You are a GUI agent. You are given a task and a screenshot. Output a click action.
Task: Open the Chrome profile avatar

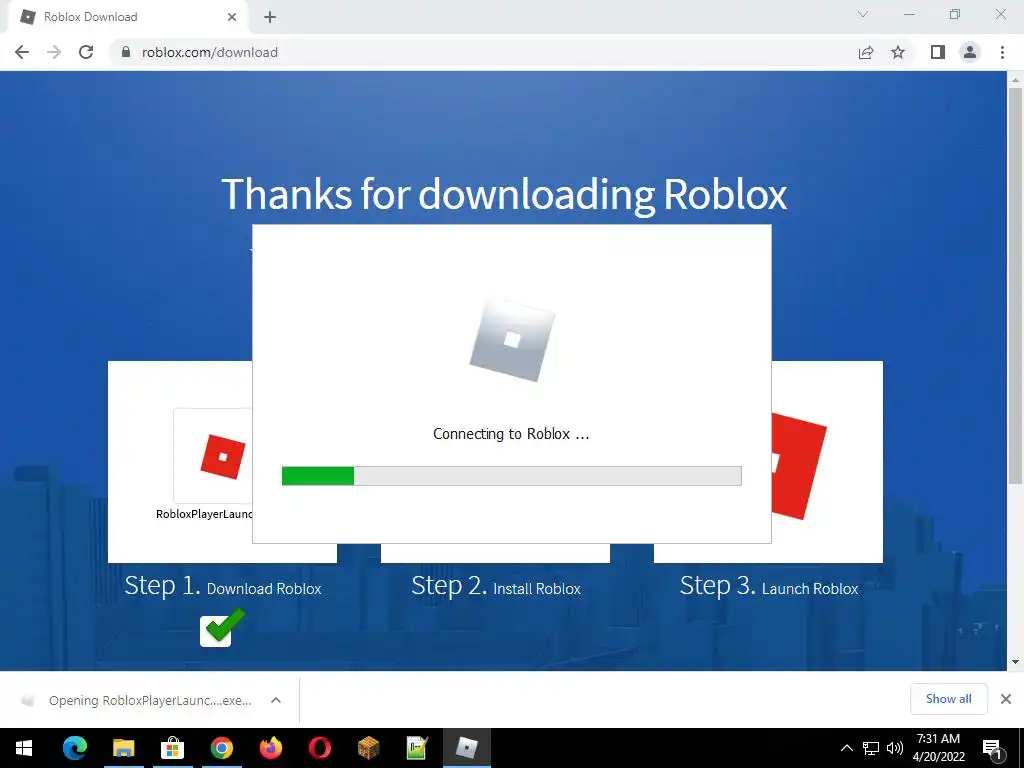point(970,52)
